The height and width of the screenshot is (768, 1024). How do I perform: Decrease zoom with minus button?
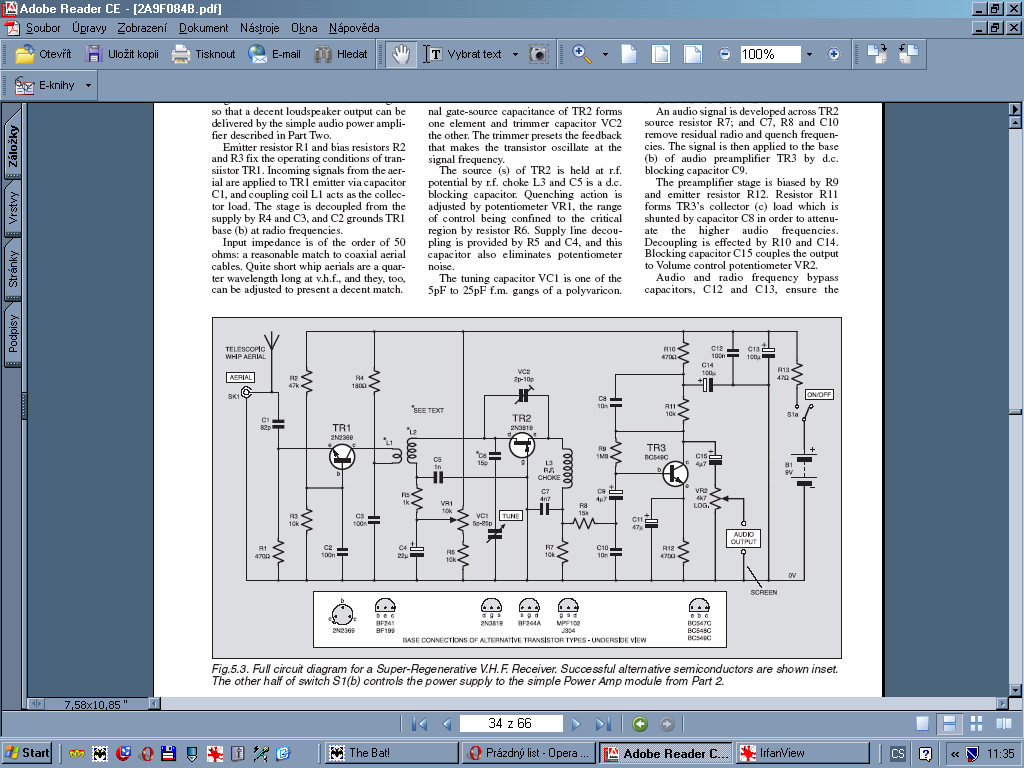pyautogui.click(x=725, y=54)
